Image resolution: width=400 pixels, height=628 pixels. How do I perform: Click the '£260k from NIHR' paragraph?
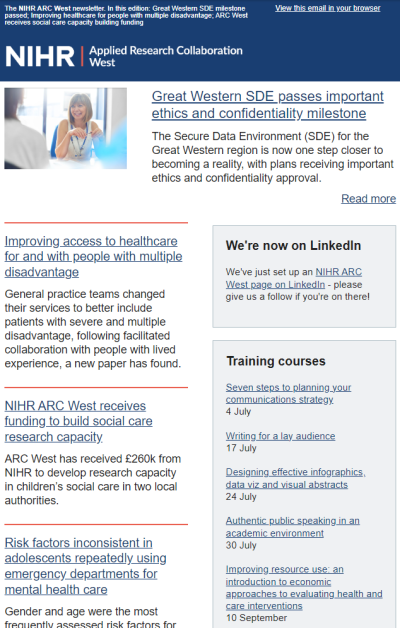(92, 479)
